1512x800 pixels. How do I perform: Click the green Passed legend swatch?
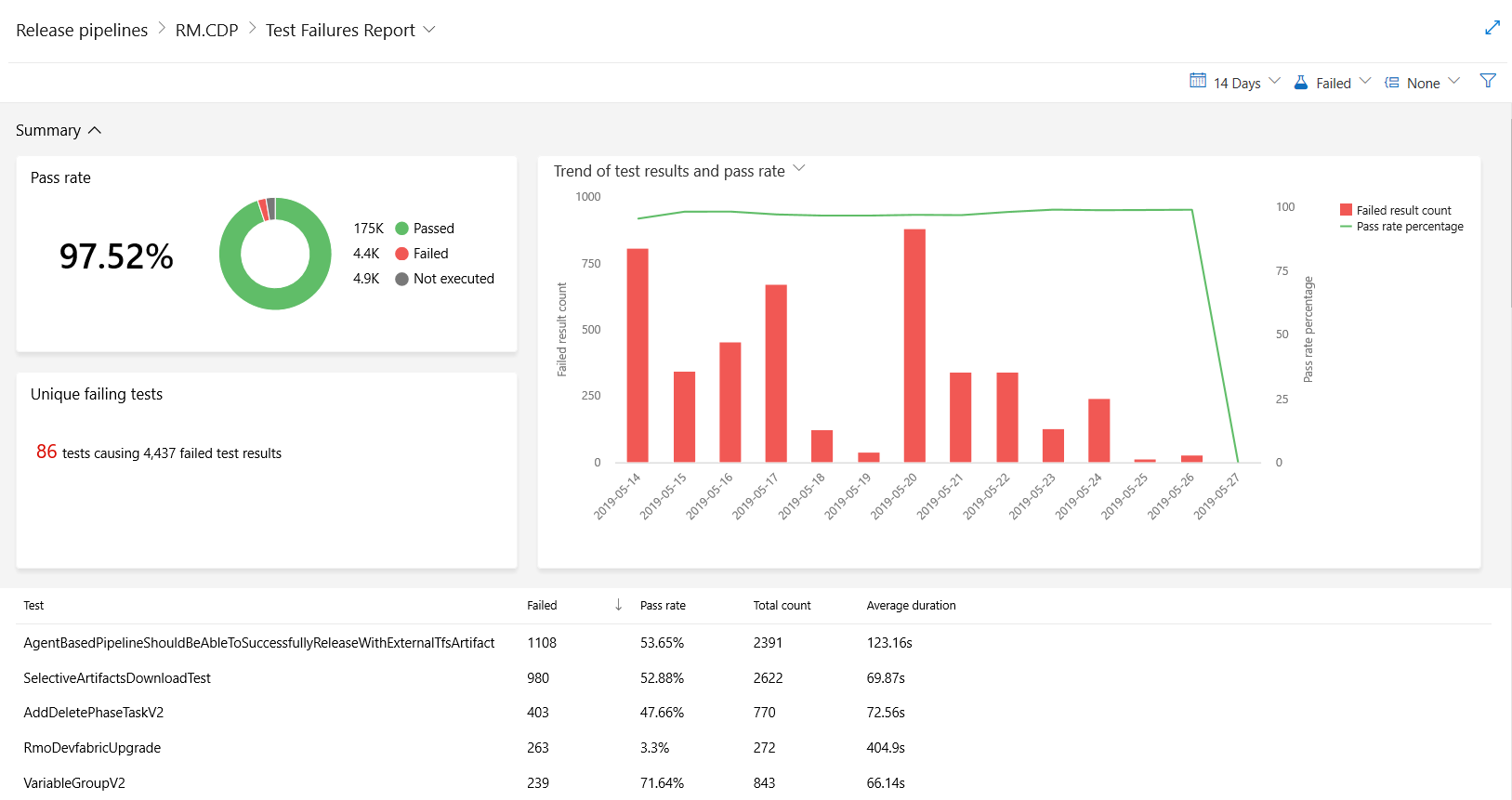tap(401, 229)
